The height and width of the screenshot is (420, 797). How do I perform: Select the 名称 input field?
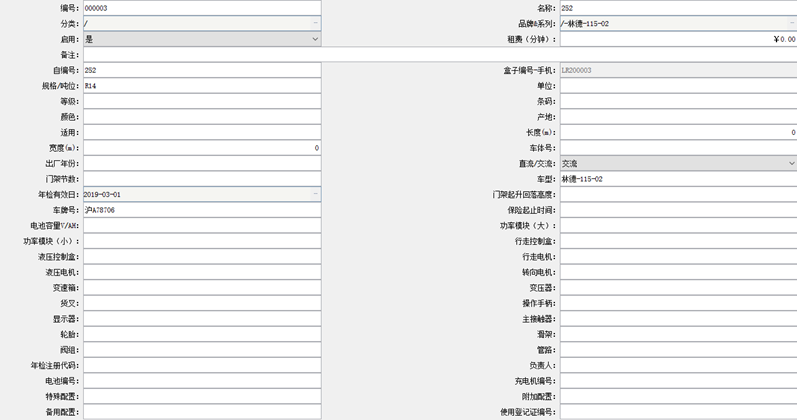click(x=677, y=8)
